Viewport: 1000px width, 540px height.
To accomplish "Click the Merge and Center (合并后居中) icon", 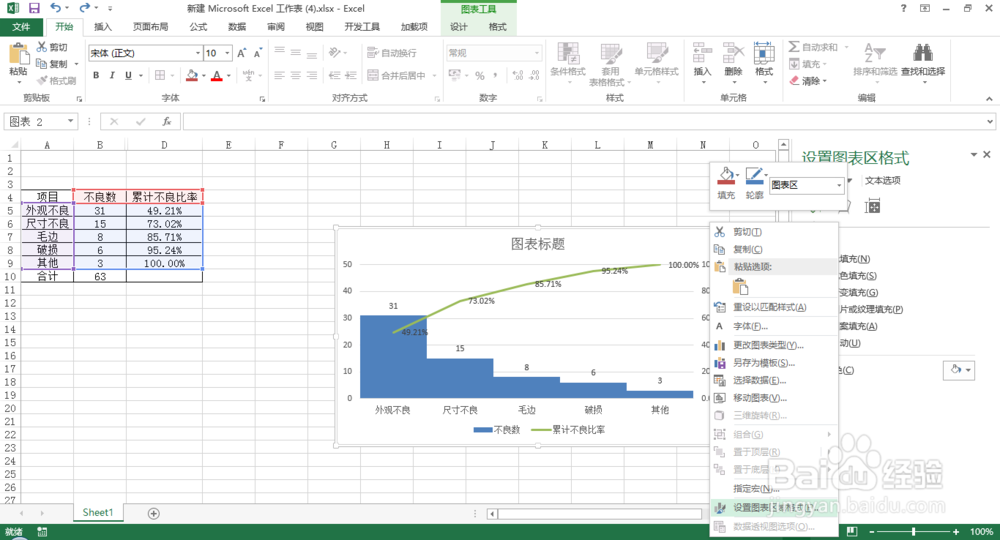I will pos(373,75).
